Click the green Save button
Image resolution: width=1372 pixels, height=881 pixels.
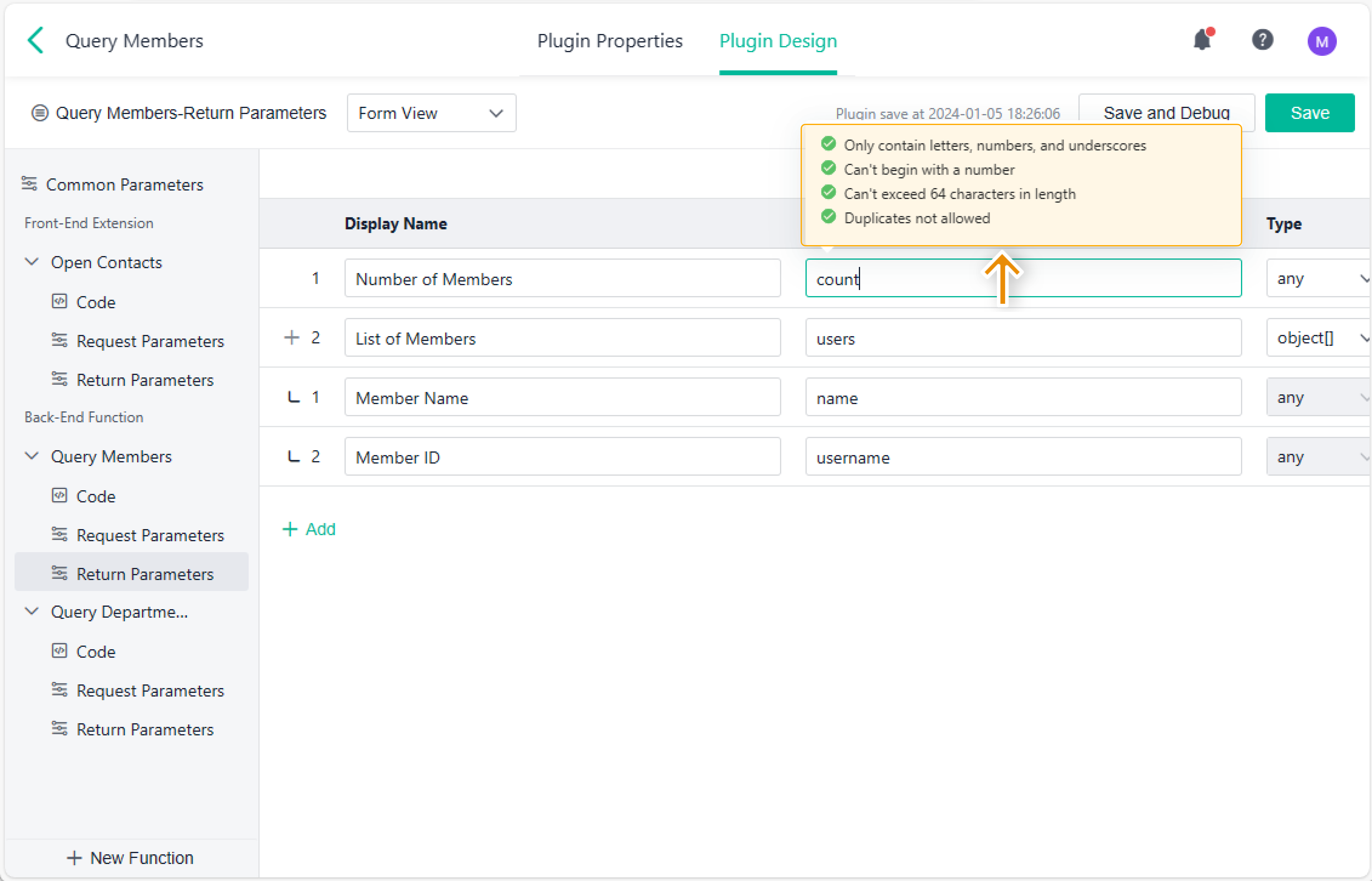pyautogui.click(x=1309, y=113)
